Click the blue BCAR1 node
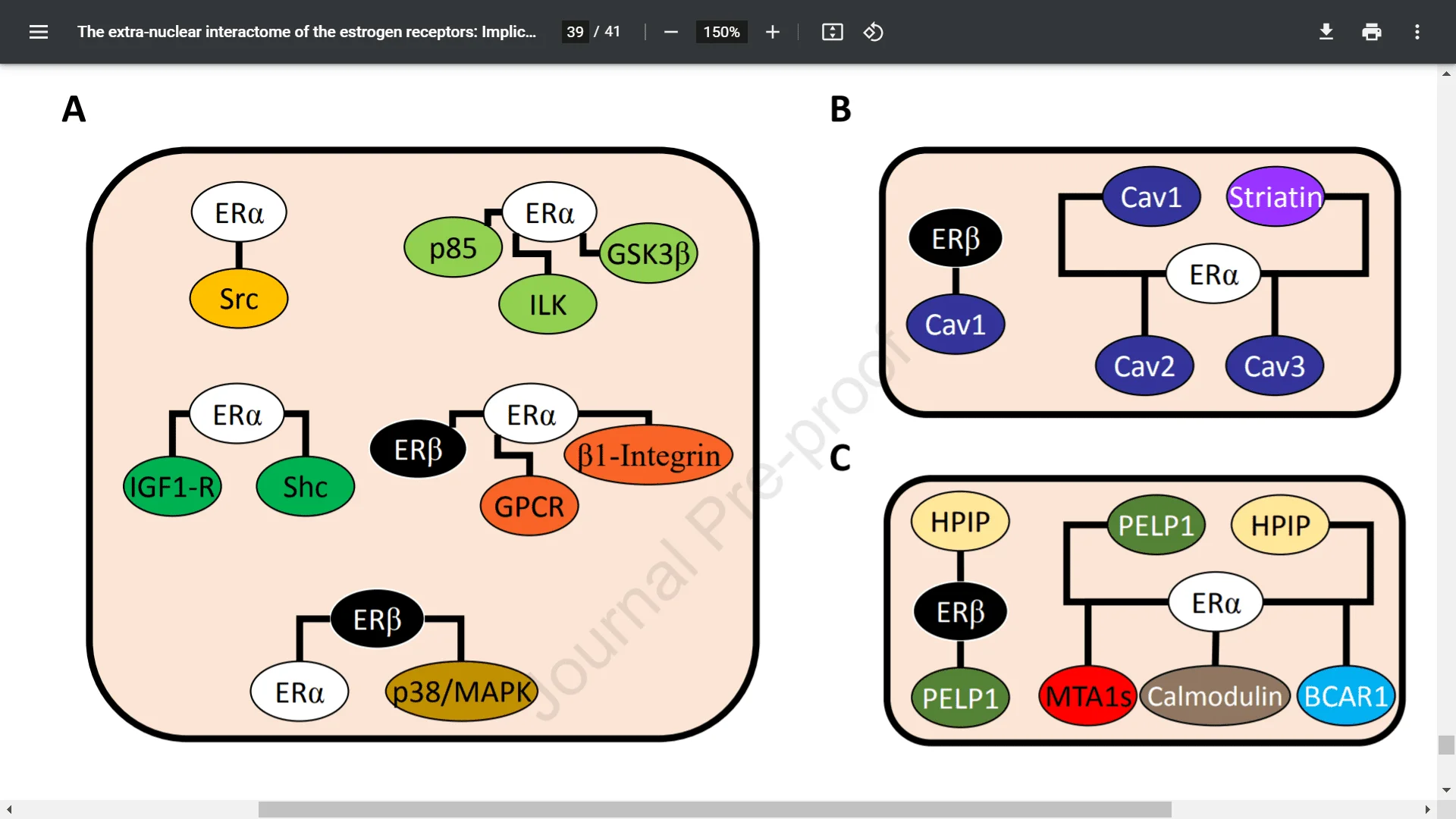Image resolution: width=1456 pixels, height=819 pixels. 1346,696
